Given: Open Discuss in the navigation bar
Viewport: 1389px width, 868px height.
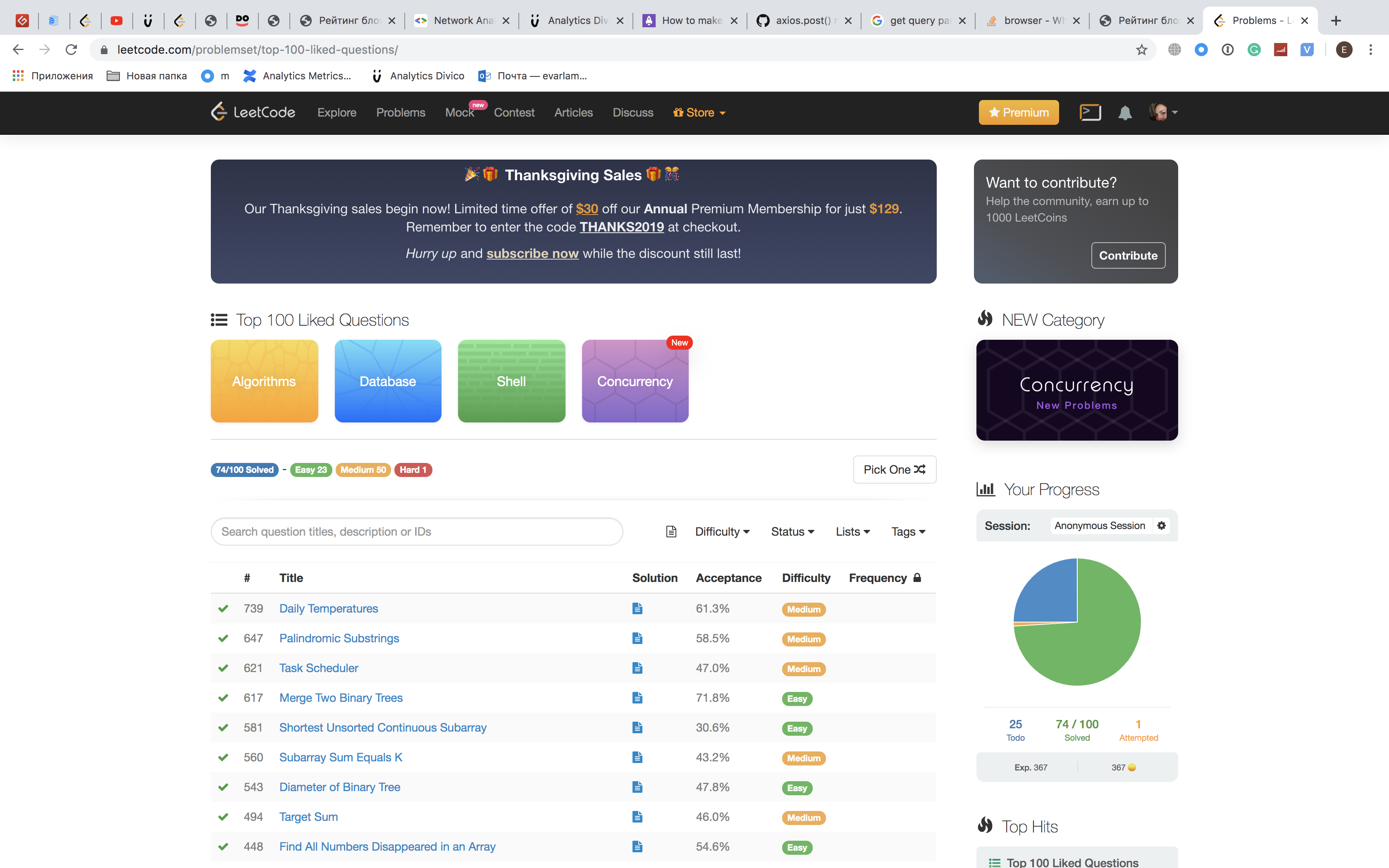Looking at the screenshot, I should point(632,112).
